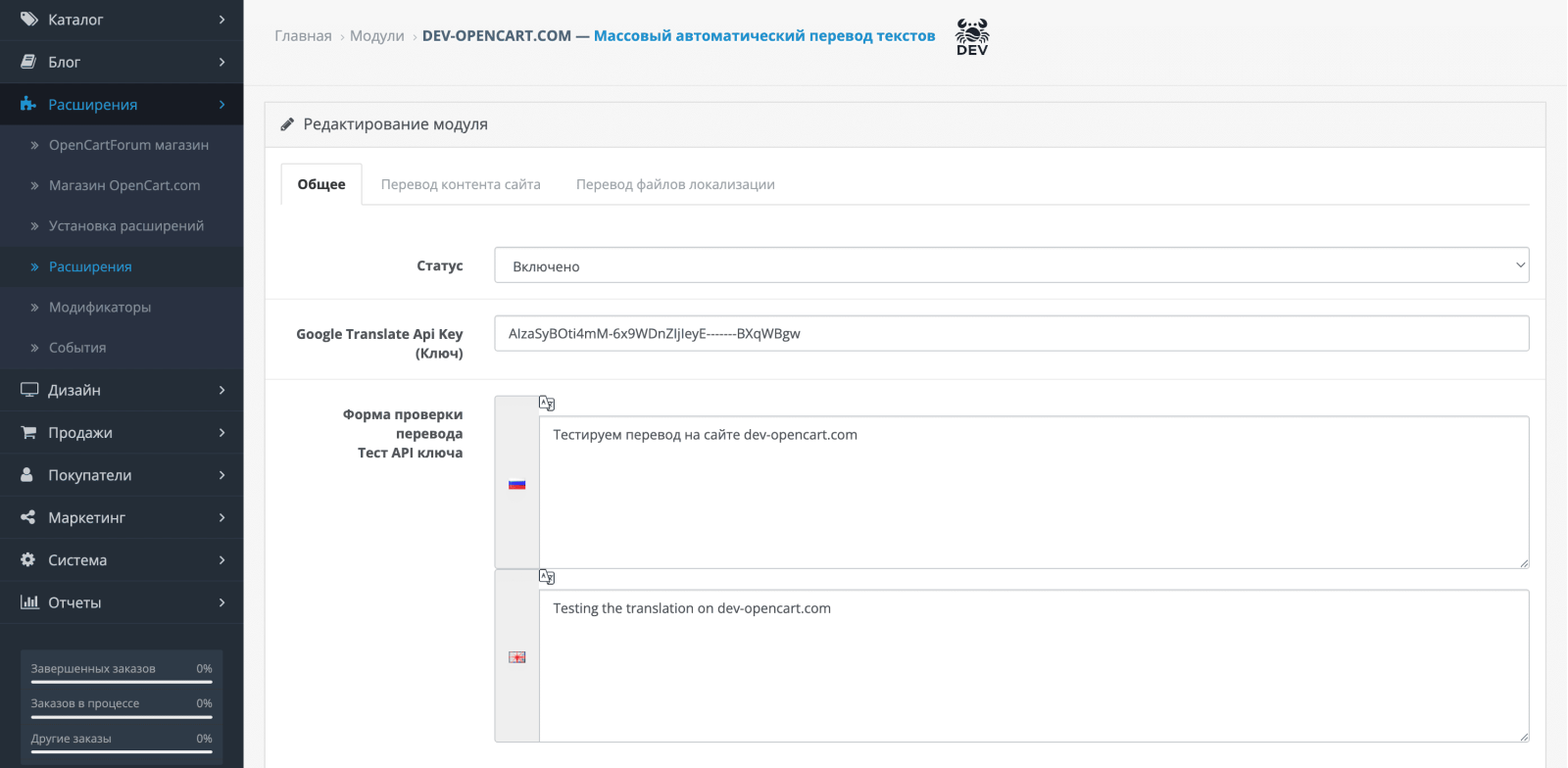Click the Заказов в процессе progress bar

tap(122, 717)
